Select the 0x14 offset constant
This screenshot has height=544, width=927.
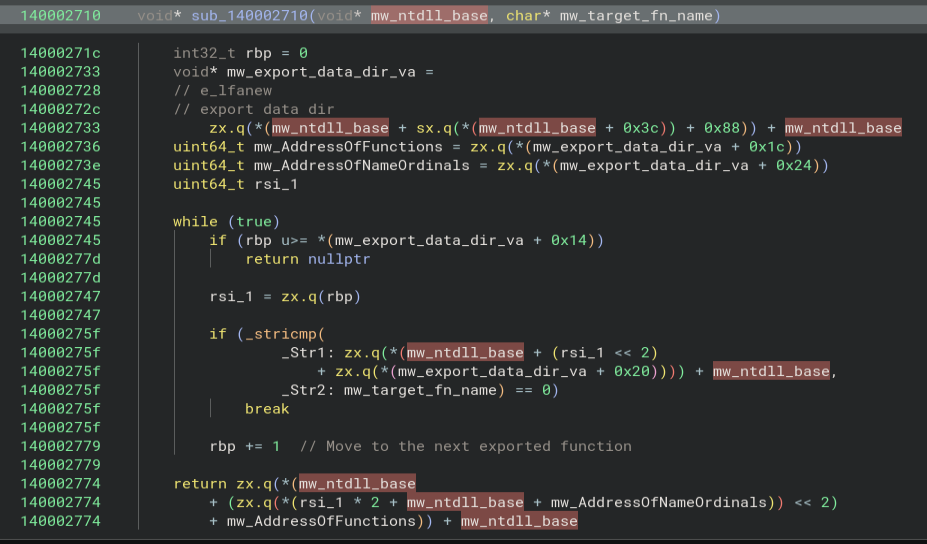569,241
